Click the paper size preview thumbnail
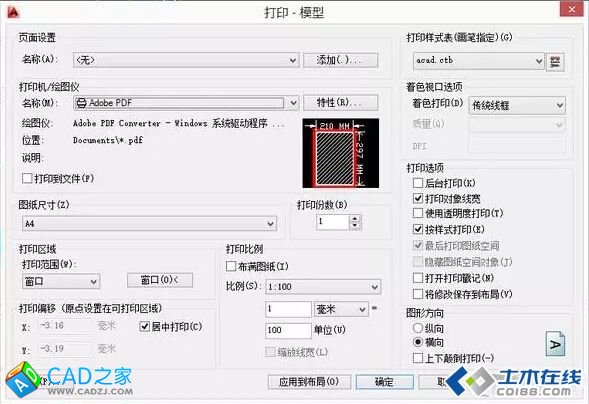589x404 pixels. click(x=340, y=153)
